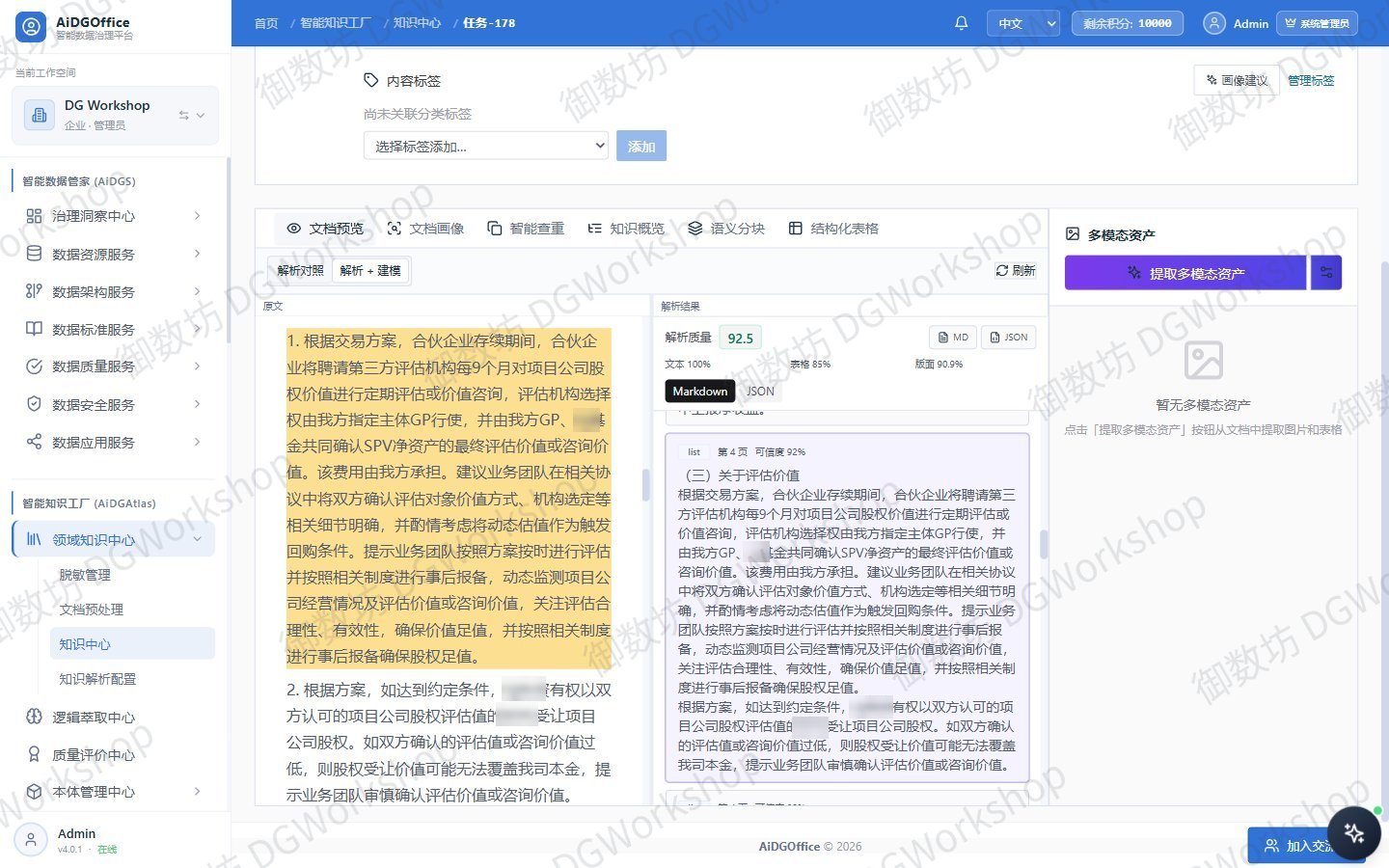The width and height of the screenshot is (1389, 868).
Task: Open 数据质量服务 in the sidebar
Action: pos(114,366)
